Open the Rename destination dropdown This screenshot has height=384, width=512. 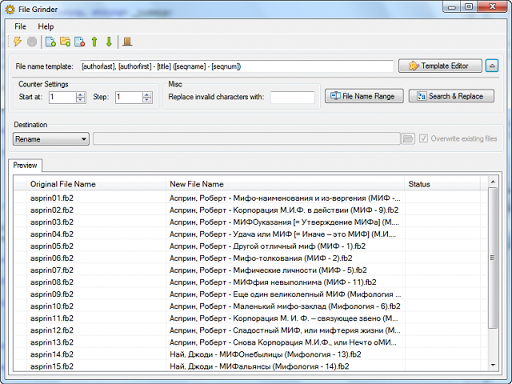tap(51, 139)
